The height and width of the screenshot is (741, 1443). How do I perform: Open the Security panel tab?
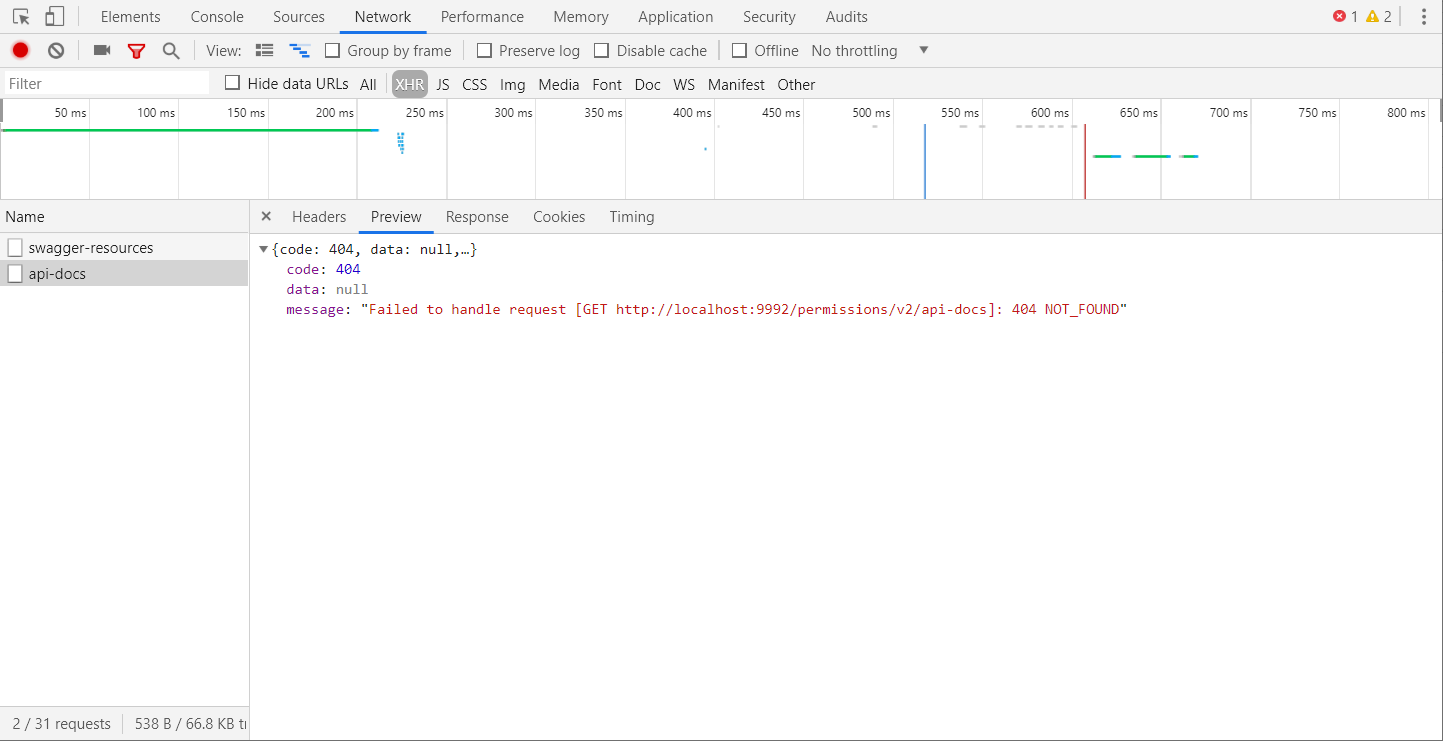tap(769, 17)
